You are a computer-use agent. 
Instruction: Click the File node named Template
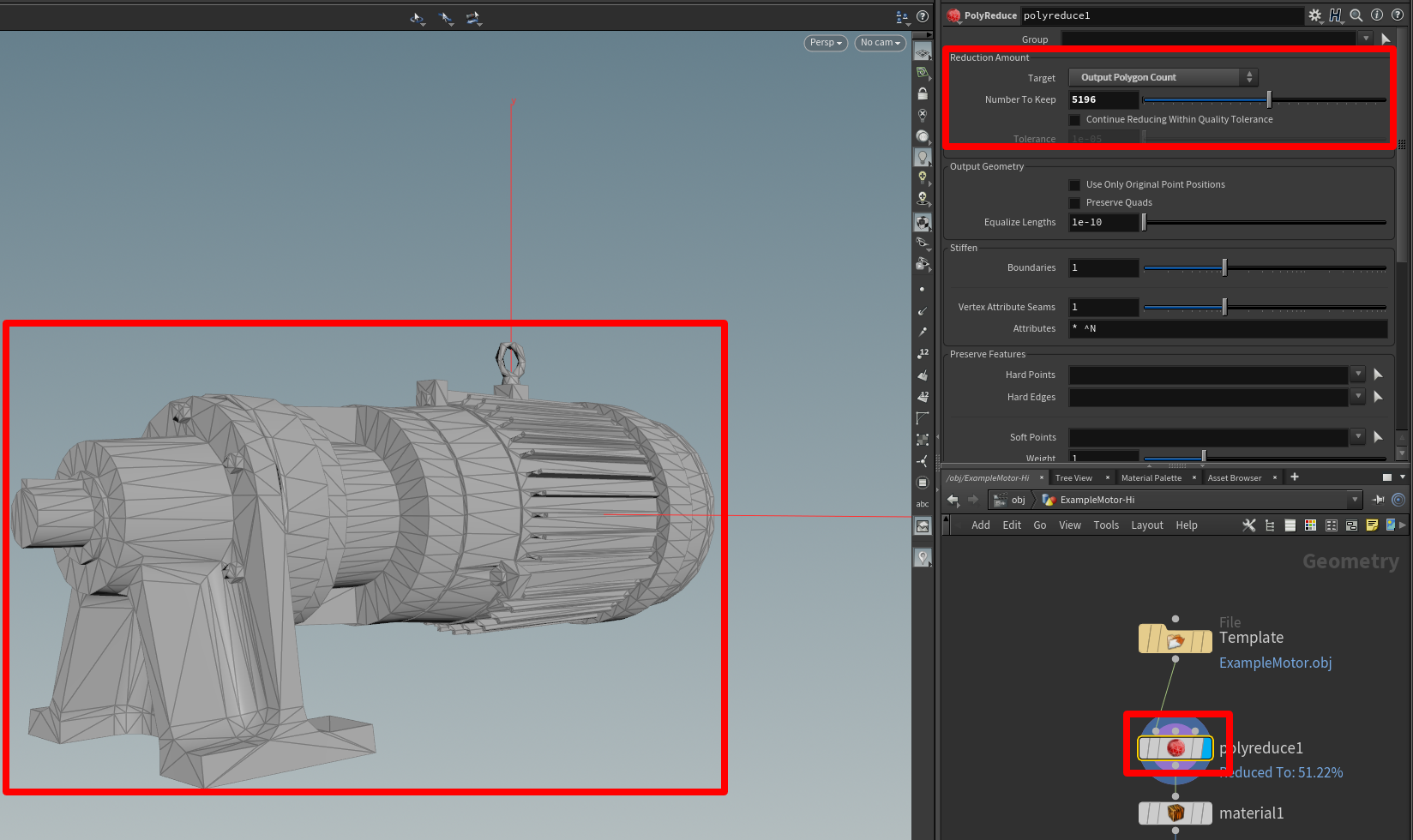coord(1175,639)
